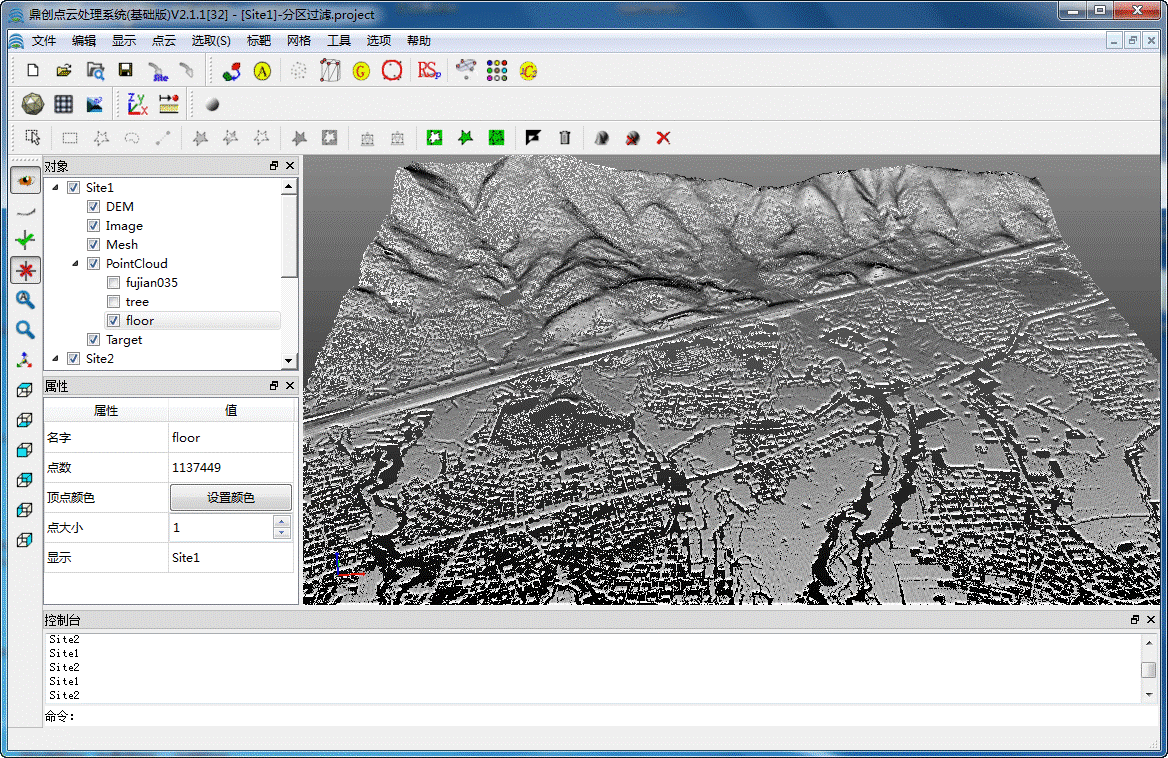
Task: Enable the fujian035 point cloud checkbox
Action: click(113, 283)
